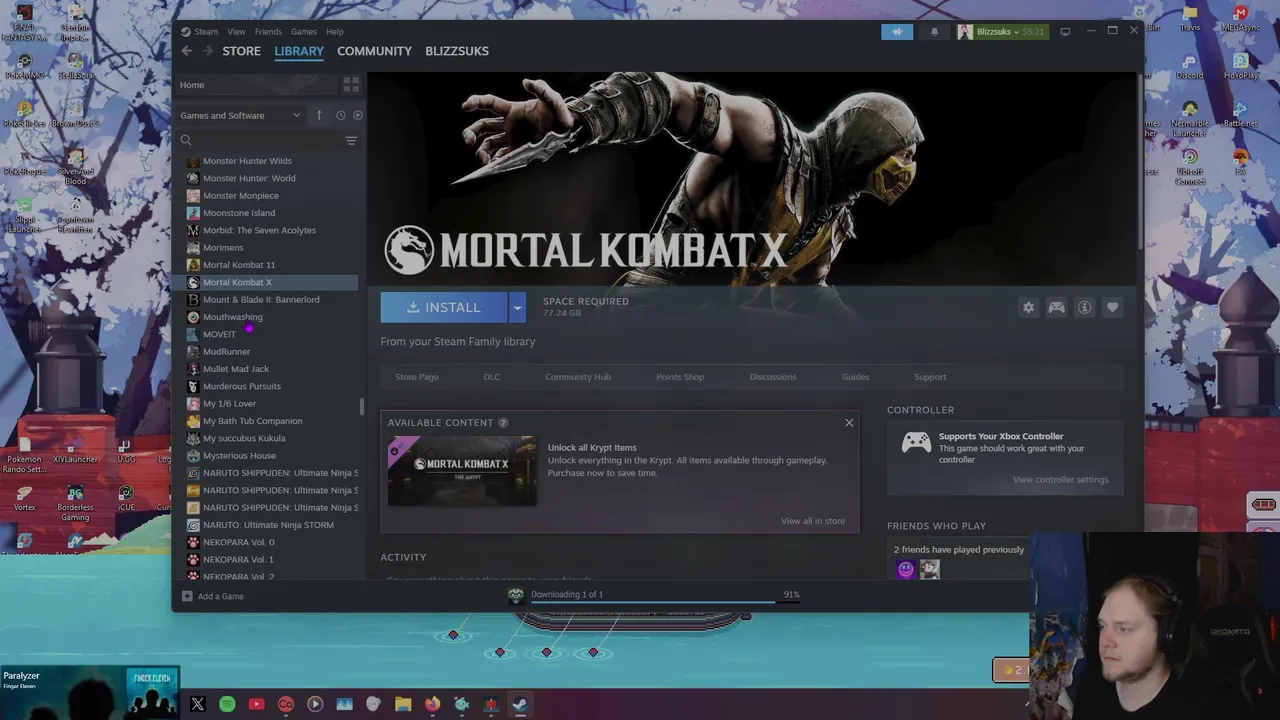Open the Blizzsuks account dropdown

(x=1002, y=32)
